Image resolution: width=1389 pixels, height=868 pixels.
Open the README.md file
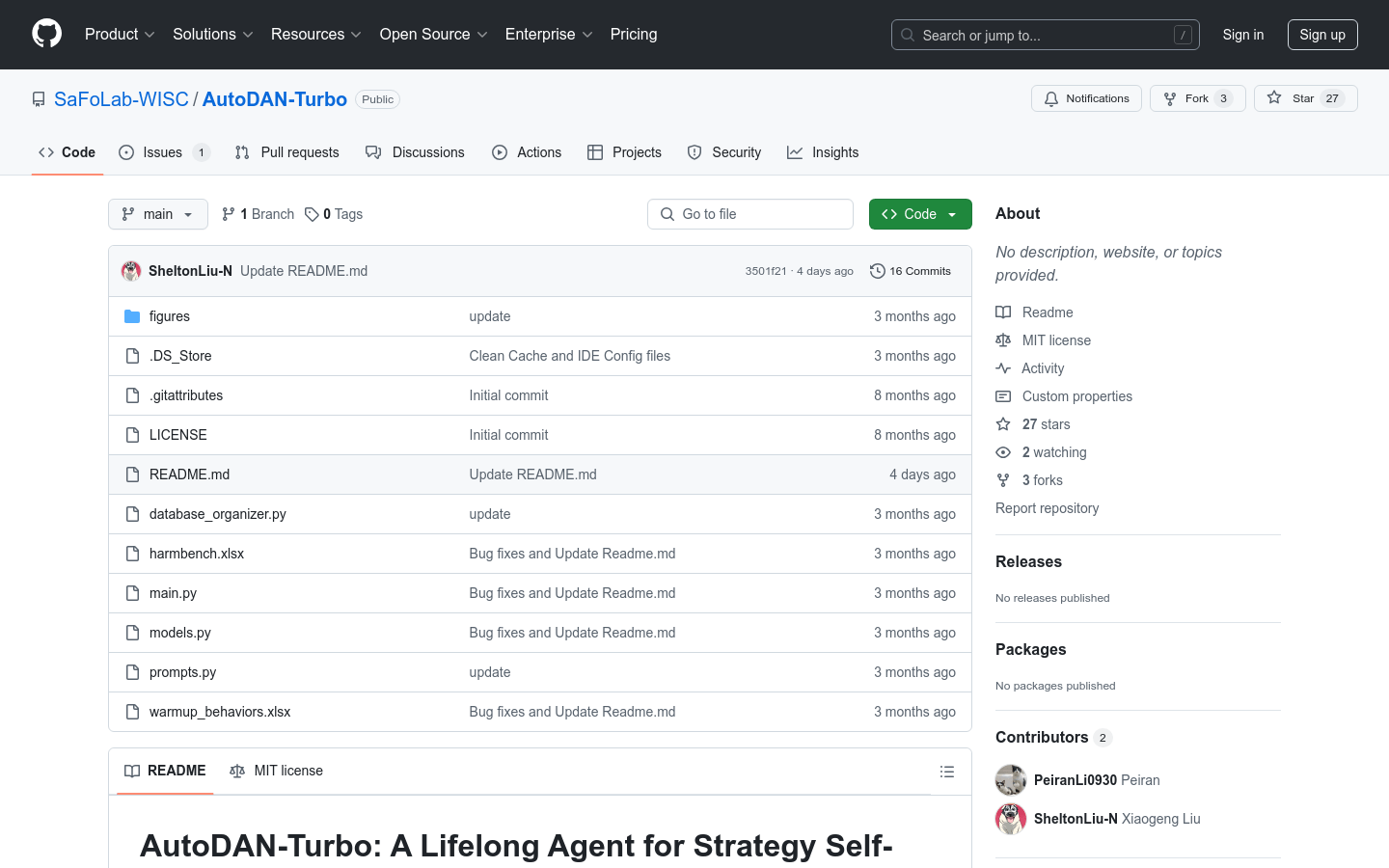[x=189, y=475]
